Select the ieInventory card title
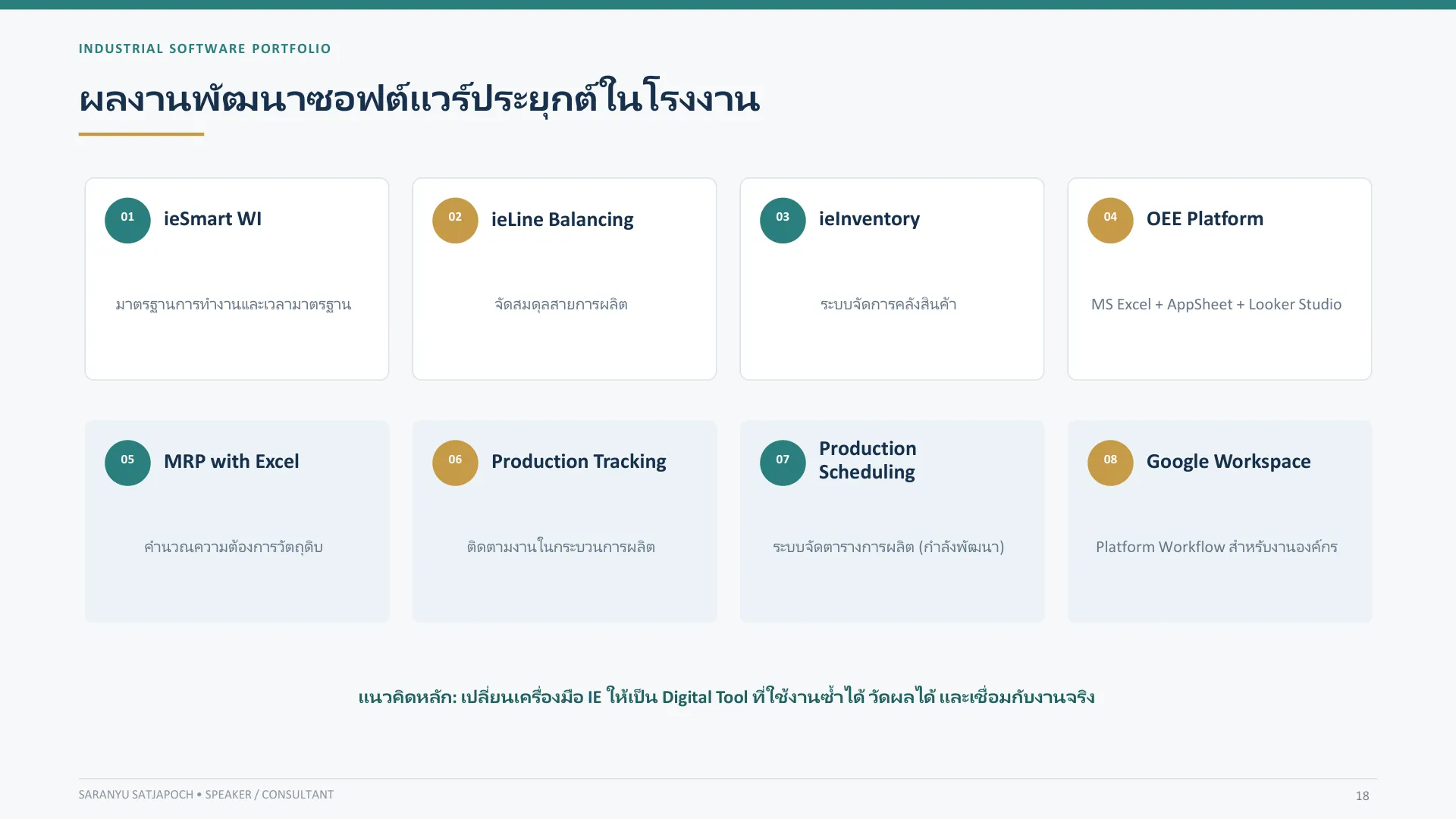This screenshot has width=1456, height=819. (x=869, y=219)
